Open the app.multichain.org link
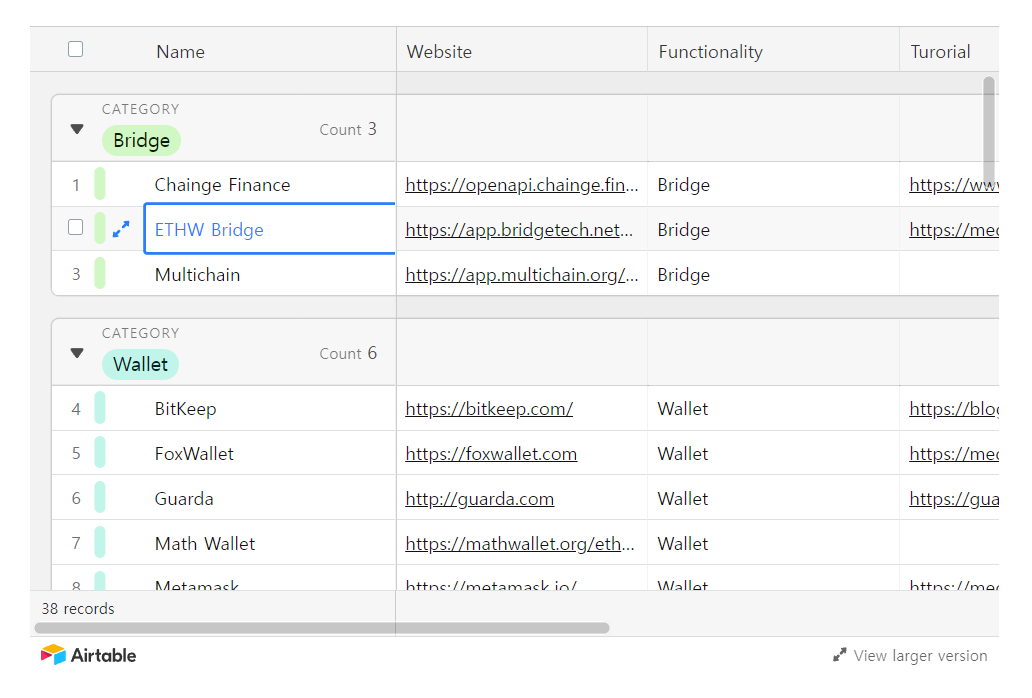Image resolution: width=1032 pixels, height=698 pixels. pyautogui.click(x=521, y=275)
